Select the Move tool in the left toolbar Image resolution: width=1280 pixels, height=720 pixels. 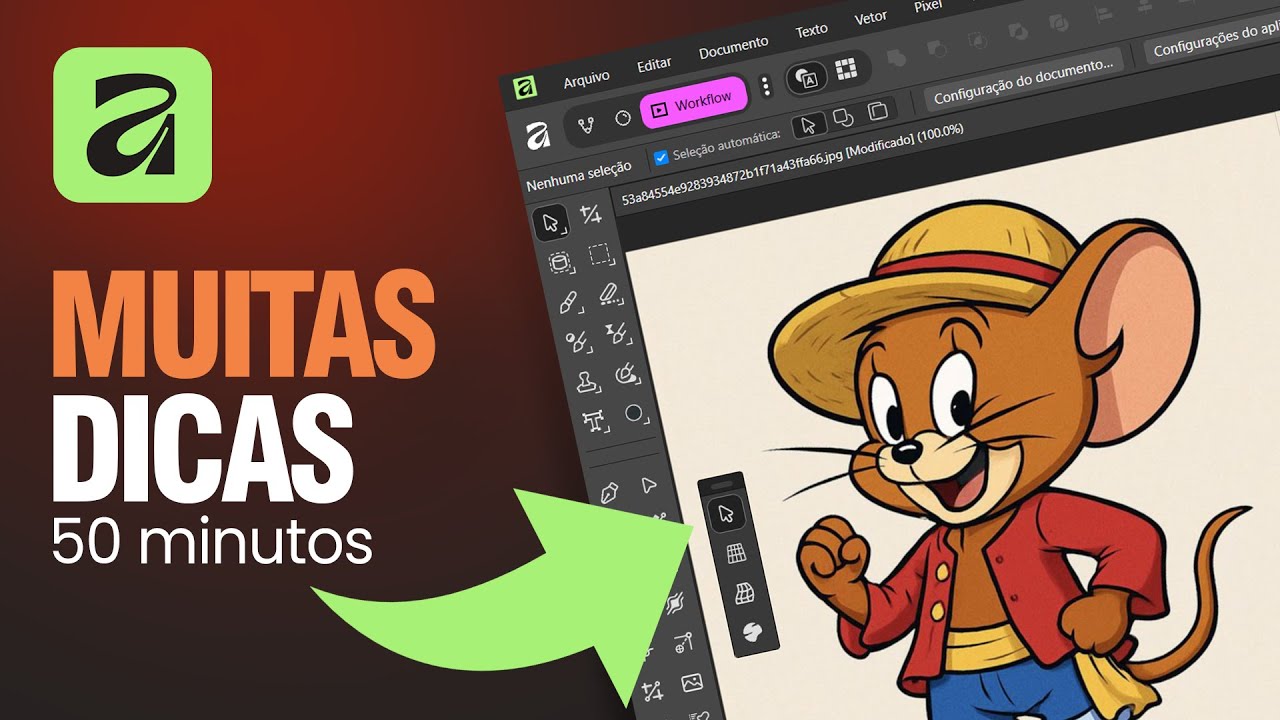(550, 222)
